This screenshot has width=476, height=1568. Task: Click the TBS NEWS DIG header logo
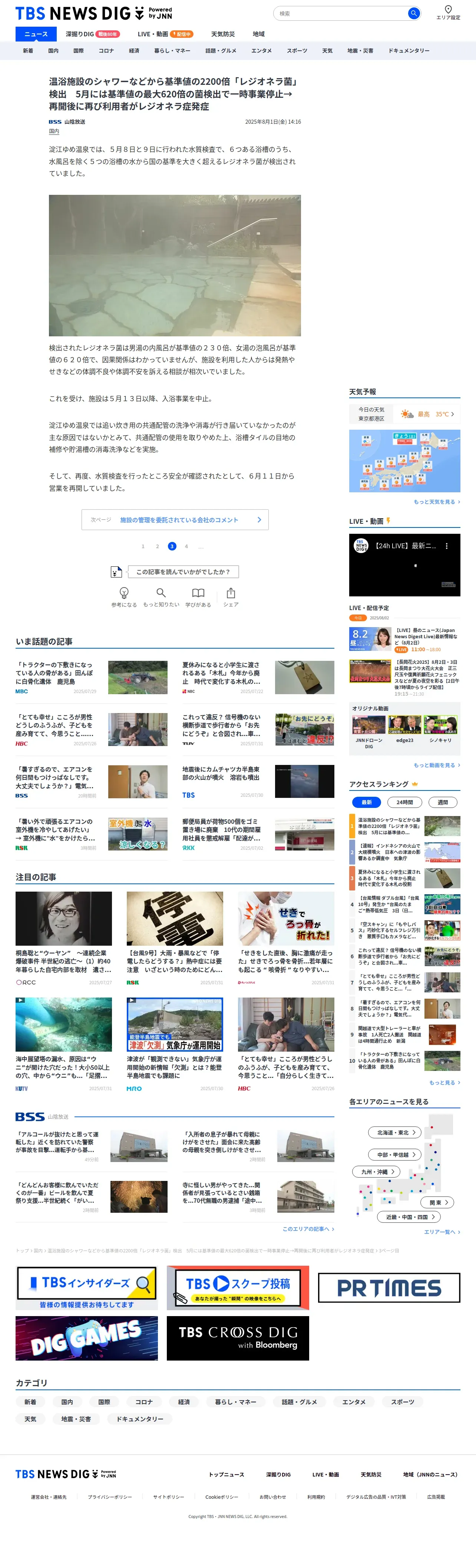click(x=93, y=13)
